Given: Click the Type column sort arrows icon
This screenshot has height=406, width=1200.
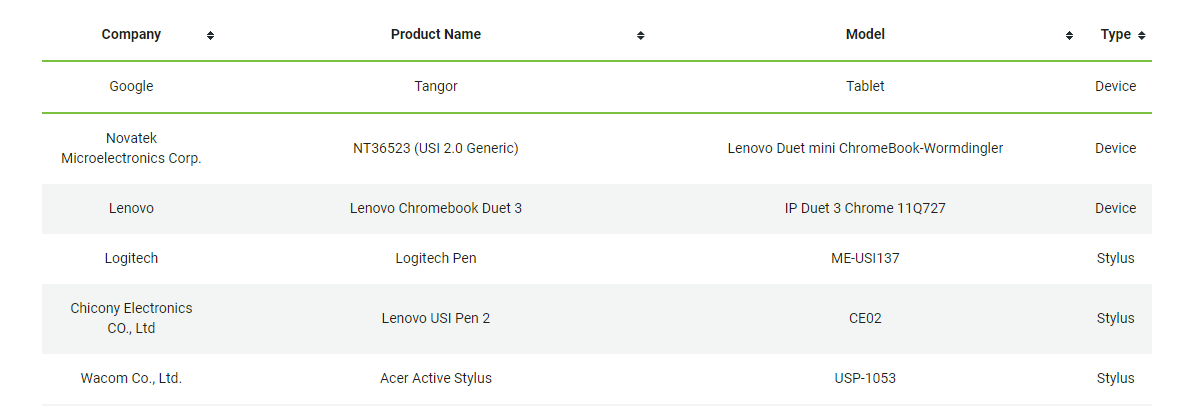Looking at the screenshot, I should [x=1142, y=35].
